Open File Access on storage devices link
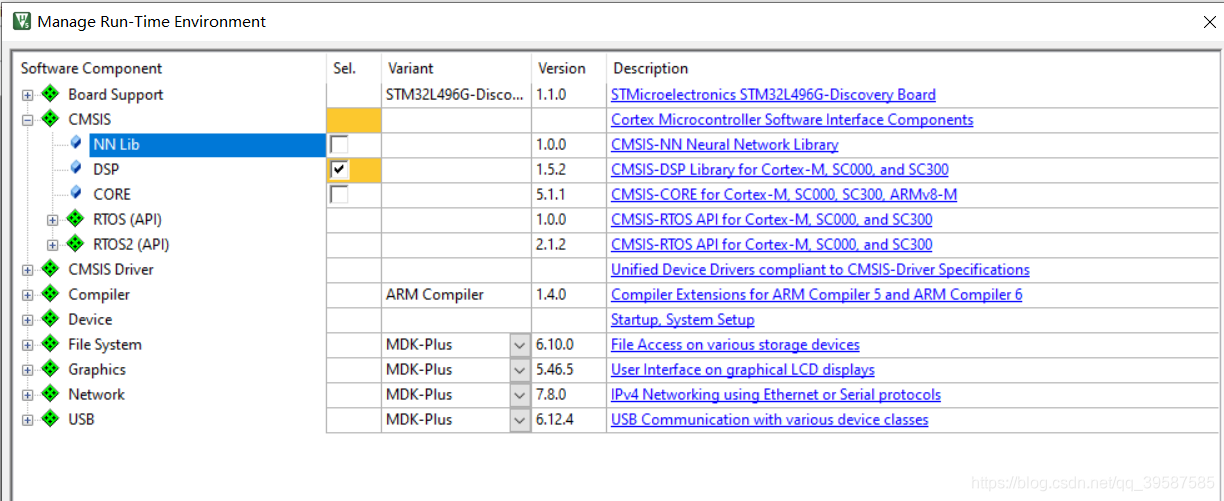1224x501 pixels. coord(735,345)
